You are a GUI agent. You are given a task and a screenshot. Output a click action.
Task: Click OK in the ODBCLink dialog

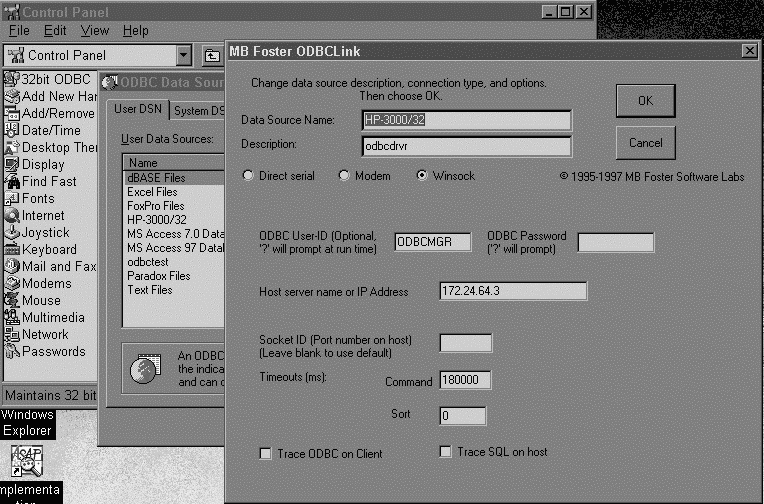(x=646, y=101)
